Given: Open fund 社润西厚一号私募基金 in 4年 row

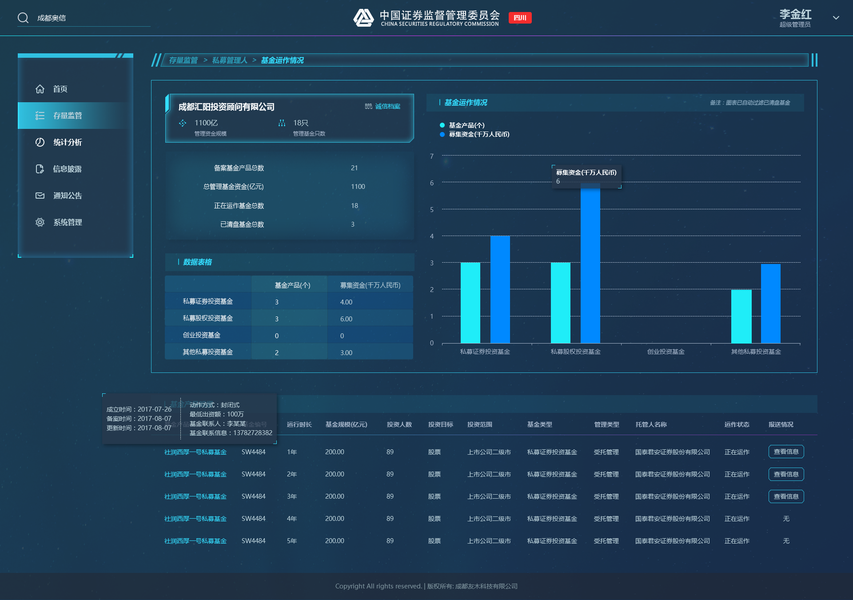Looking at the screenshot, I should point(195,519).
